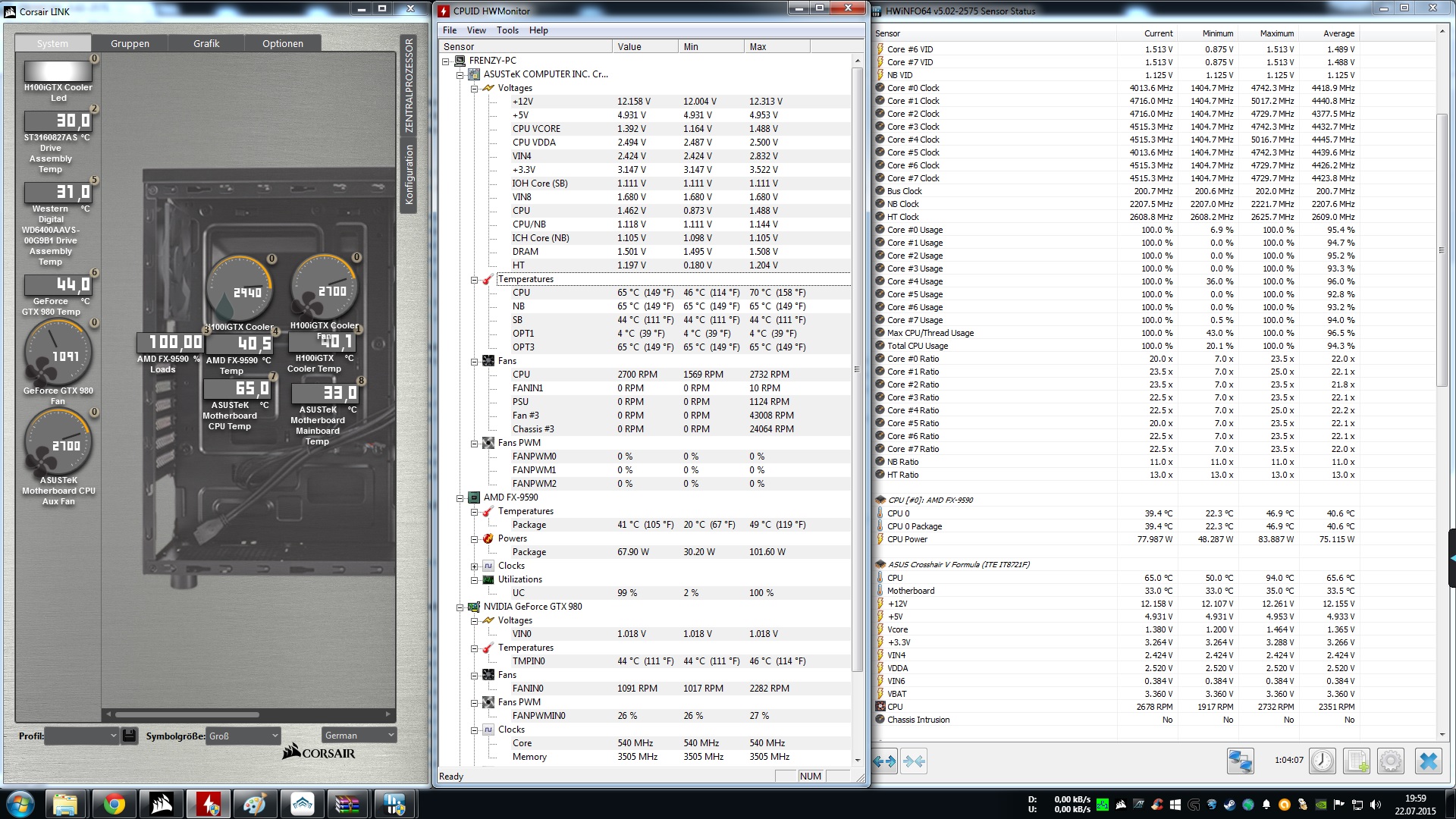This screenshot has height=819, width=1456.
Task: Click HWiNFO collapse sensor columns arrows icon
Action: [x=914, y=761]
